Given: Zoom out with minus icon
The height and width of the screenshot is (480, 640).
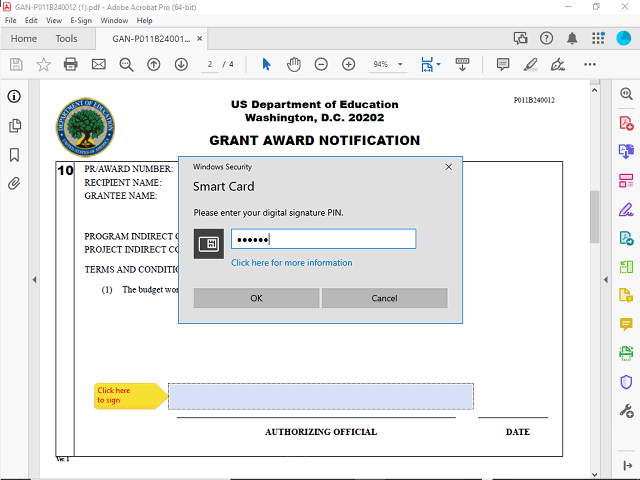Looking at the screenshot, I should click(x=321, y=64).
